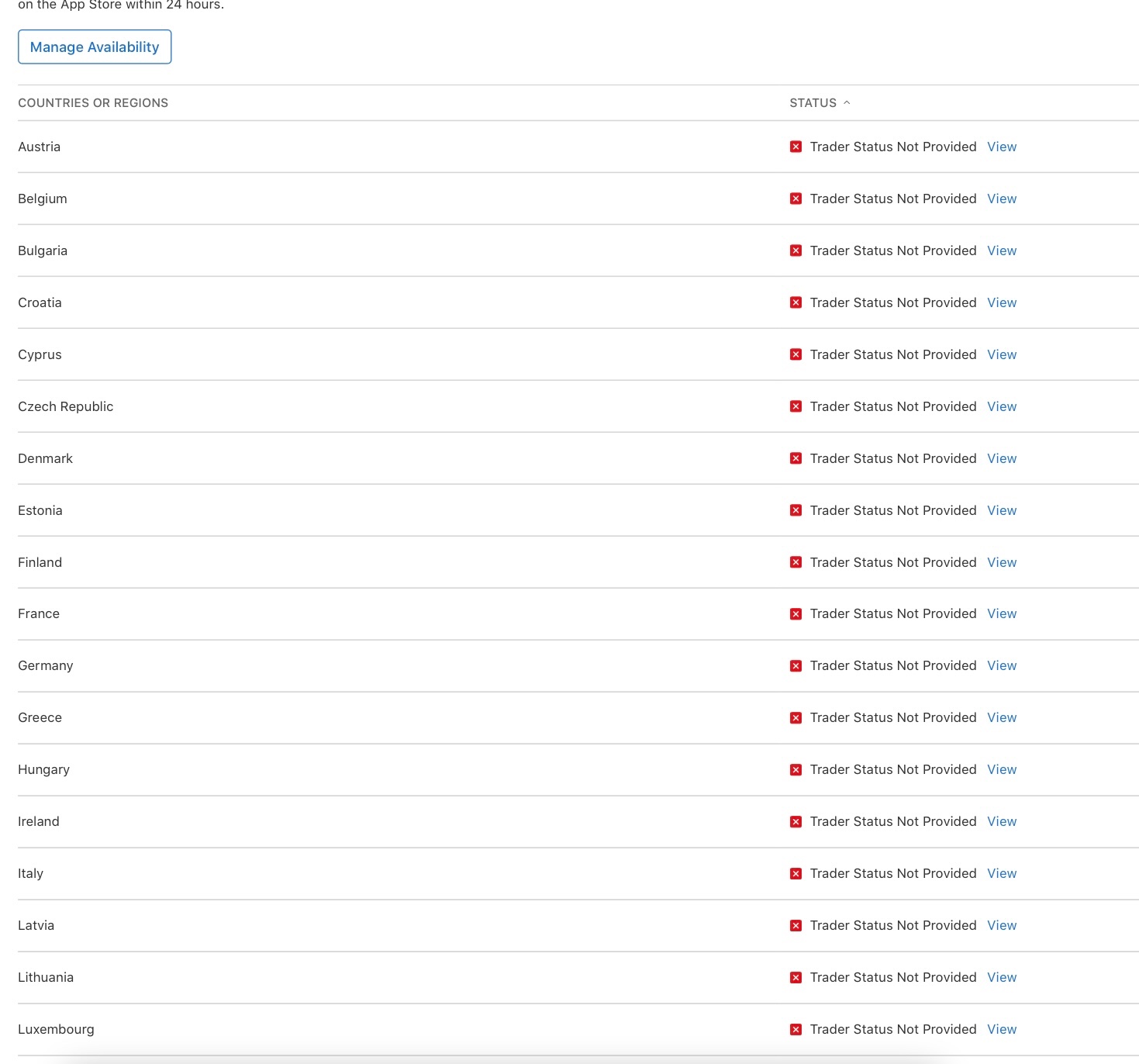Select the Estonia country name
This screenshot has width=1139, height=1064.
coord(40,510)
